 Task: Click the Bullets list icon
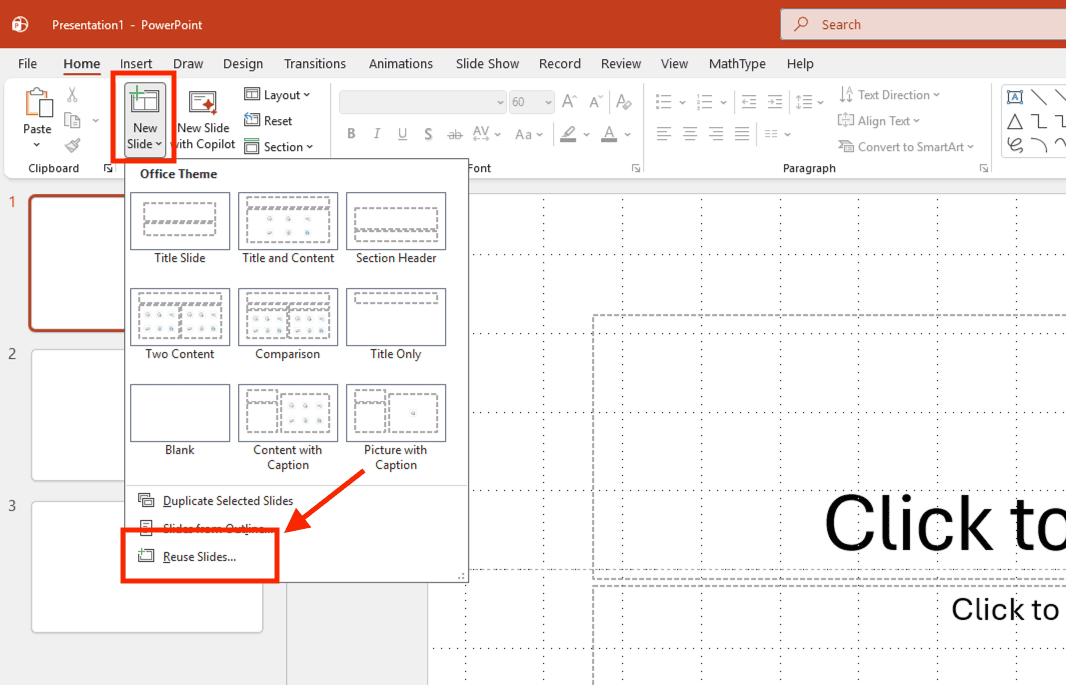pos(664,102)
